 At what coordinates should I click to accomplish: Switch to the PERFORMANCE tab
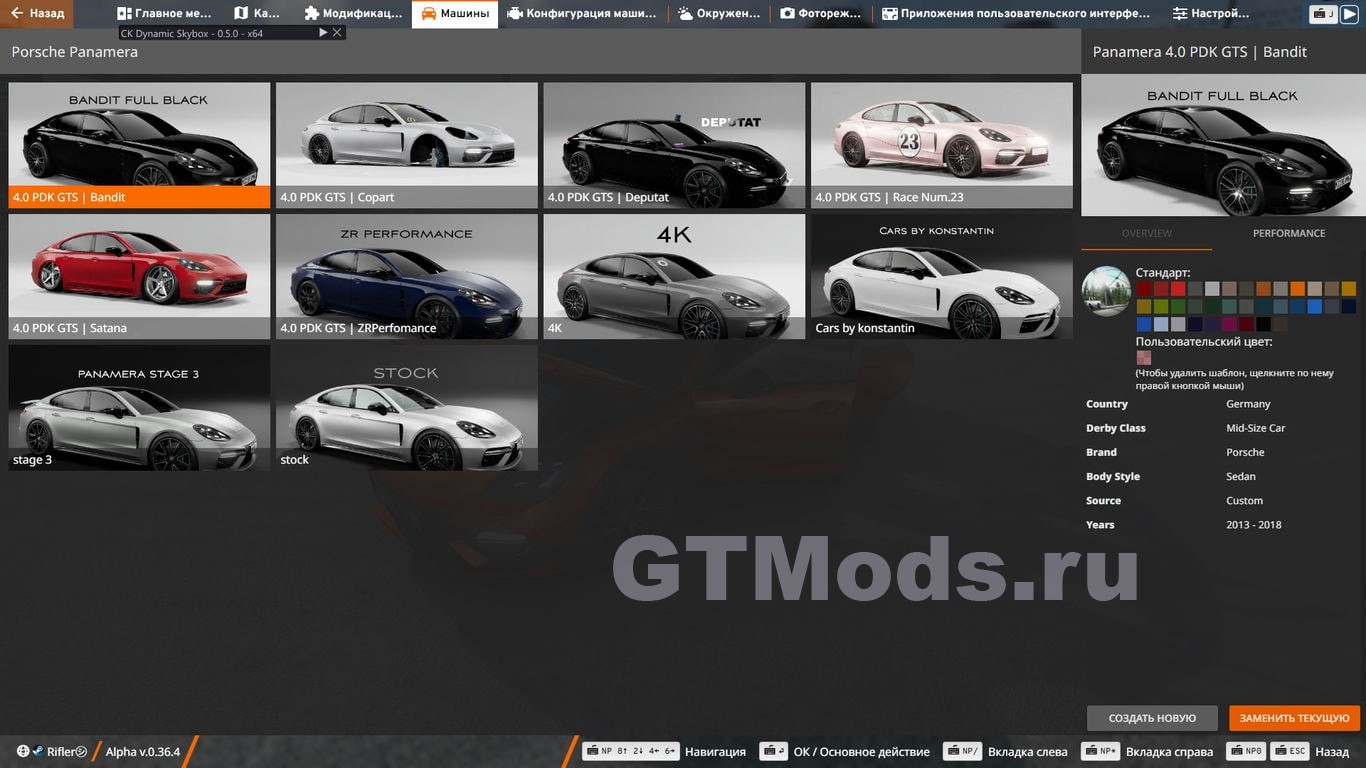click(x=1289, y=233)
